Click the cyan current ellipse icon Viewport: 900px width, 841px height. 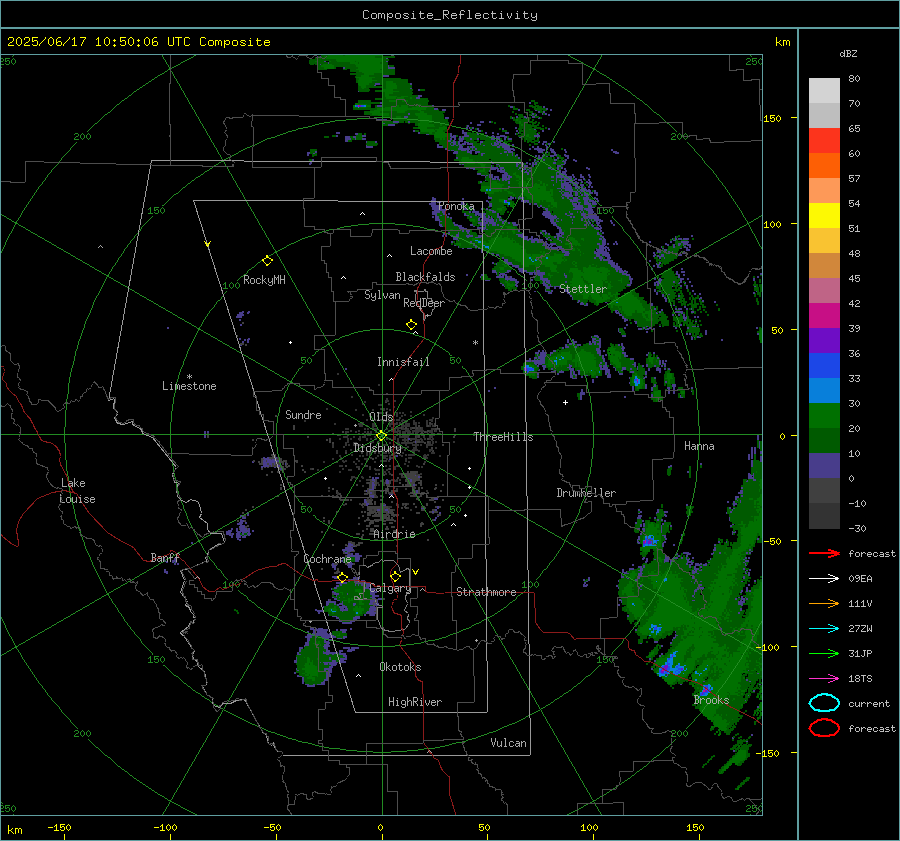[x=824, y=703]
